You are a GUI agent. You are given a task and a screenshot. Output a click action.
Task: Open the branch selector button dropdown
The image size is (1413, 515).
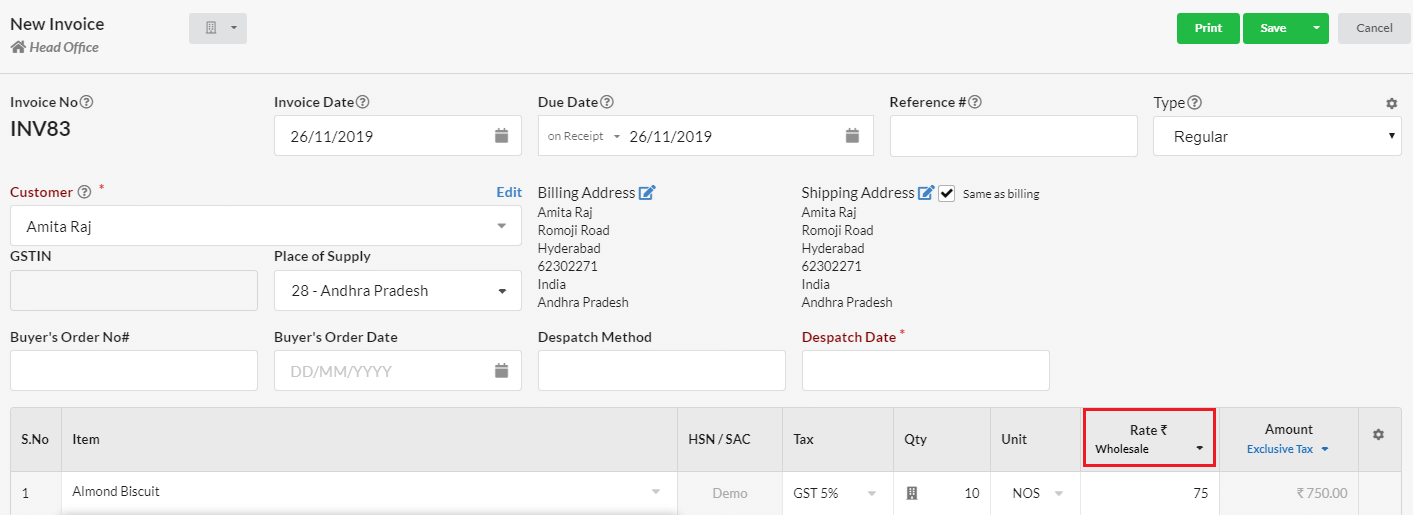coord(218,28)
